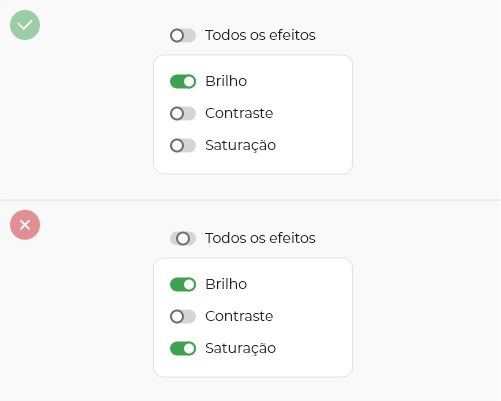Click the Contraste label in the red X example
The height and width of the screenshot is (401, 501).
pos(239,316)
